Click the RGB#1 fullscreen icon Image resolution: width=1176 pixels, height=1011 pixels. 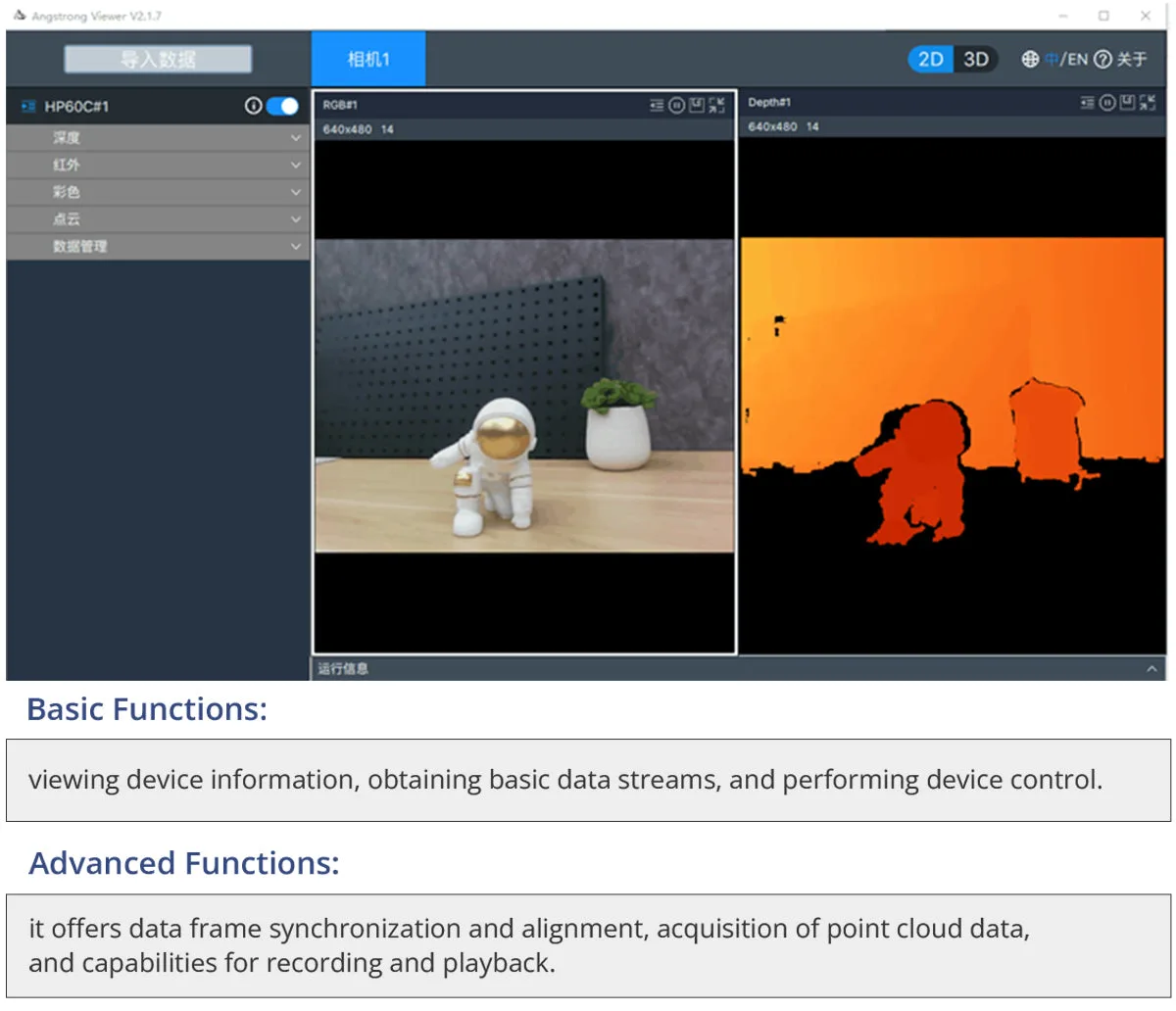pyautogui.click(x=717, y=105)
